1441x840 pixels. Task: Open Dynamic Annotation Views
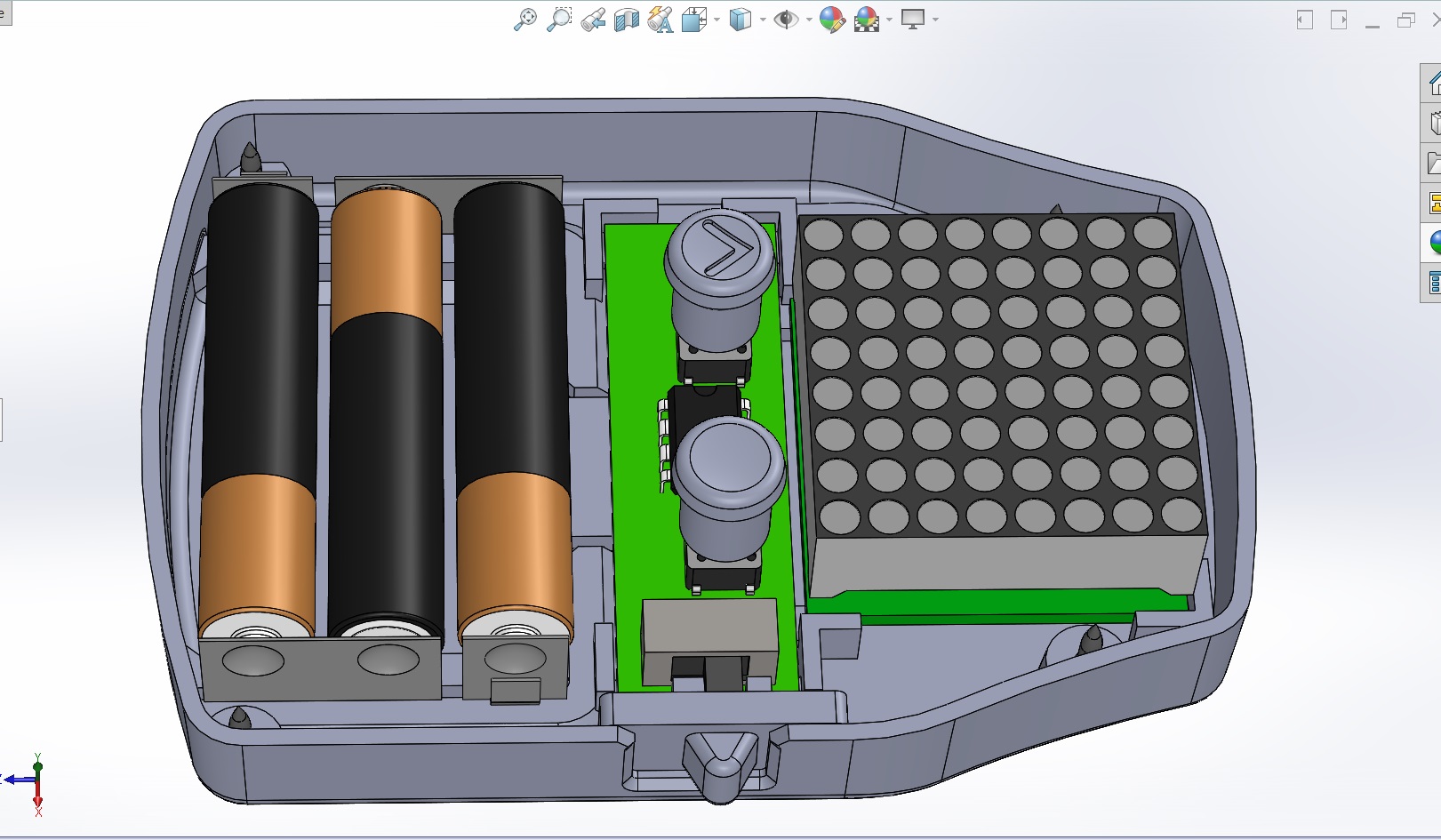click(x=660, y=20)
